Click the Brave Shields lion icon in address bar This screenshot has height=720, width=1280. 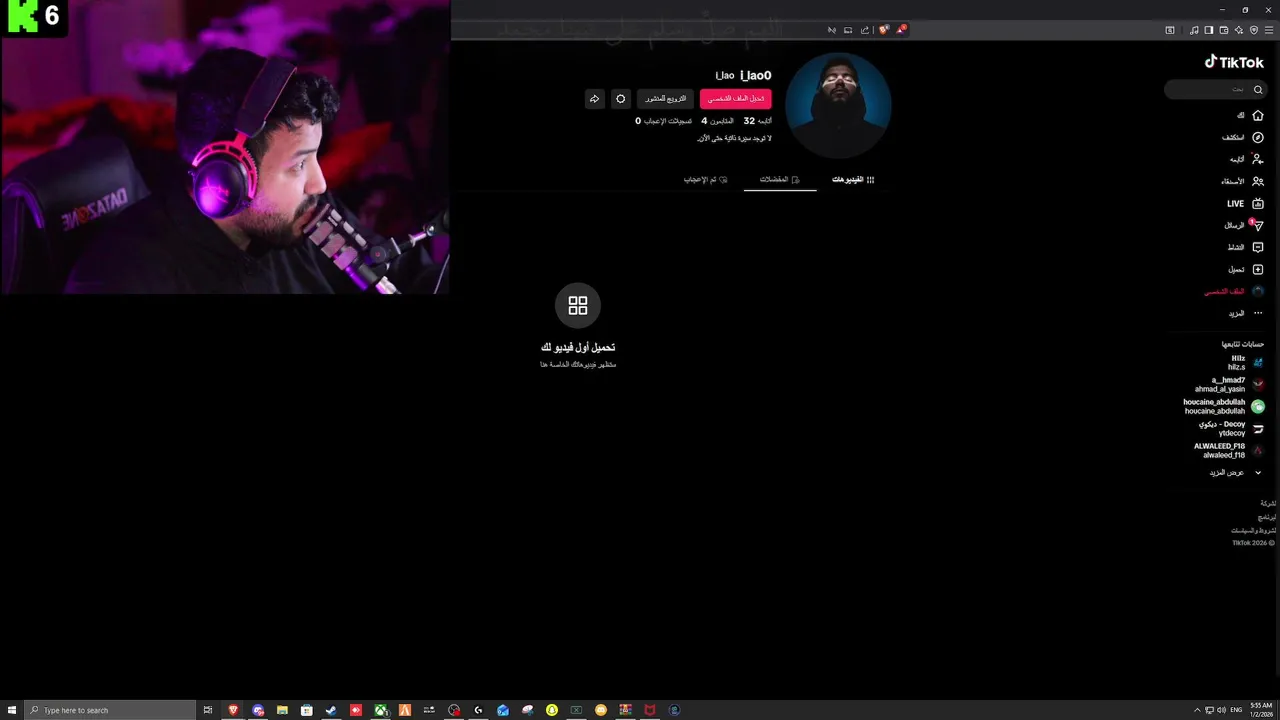pyautogui.click(x=883, y=30)
